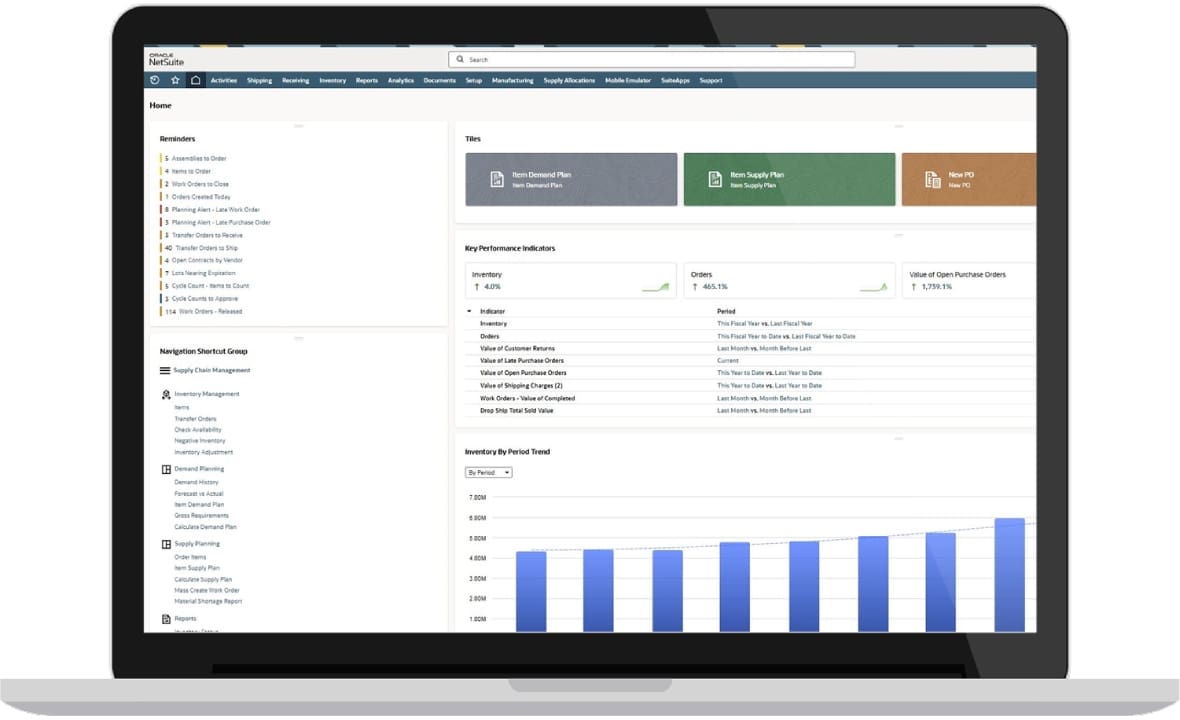This screenshot has height=720, width=1180.
Task: Collapse the Indicator table arrow
Action: coord(469,311)
